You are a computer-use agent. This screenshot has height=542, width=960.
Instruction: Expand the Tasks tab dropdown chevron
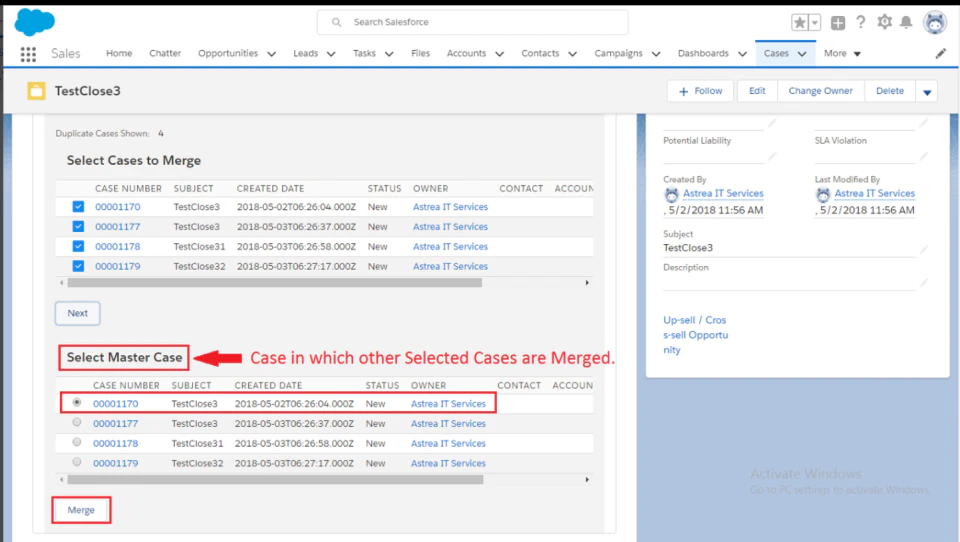coord(389,54)
